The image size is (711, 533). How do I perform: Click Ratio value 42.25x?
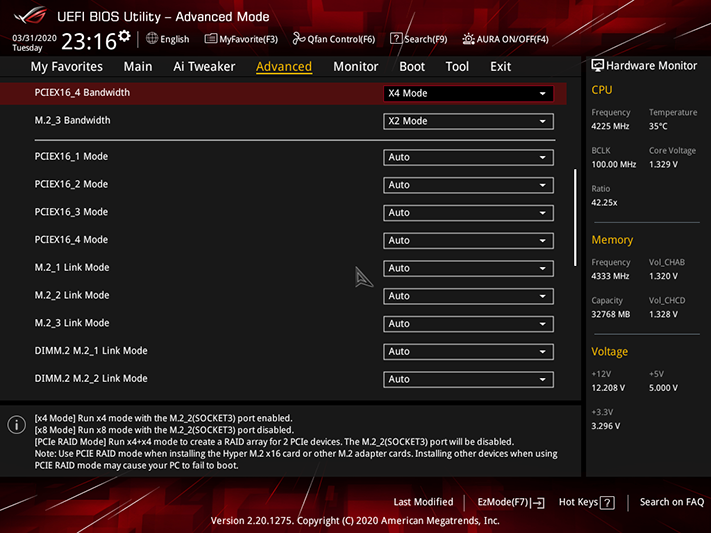tap(604, 202)
